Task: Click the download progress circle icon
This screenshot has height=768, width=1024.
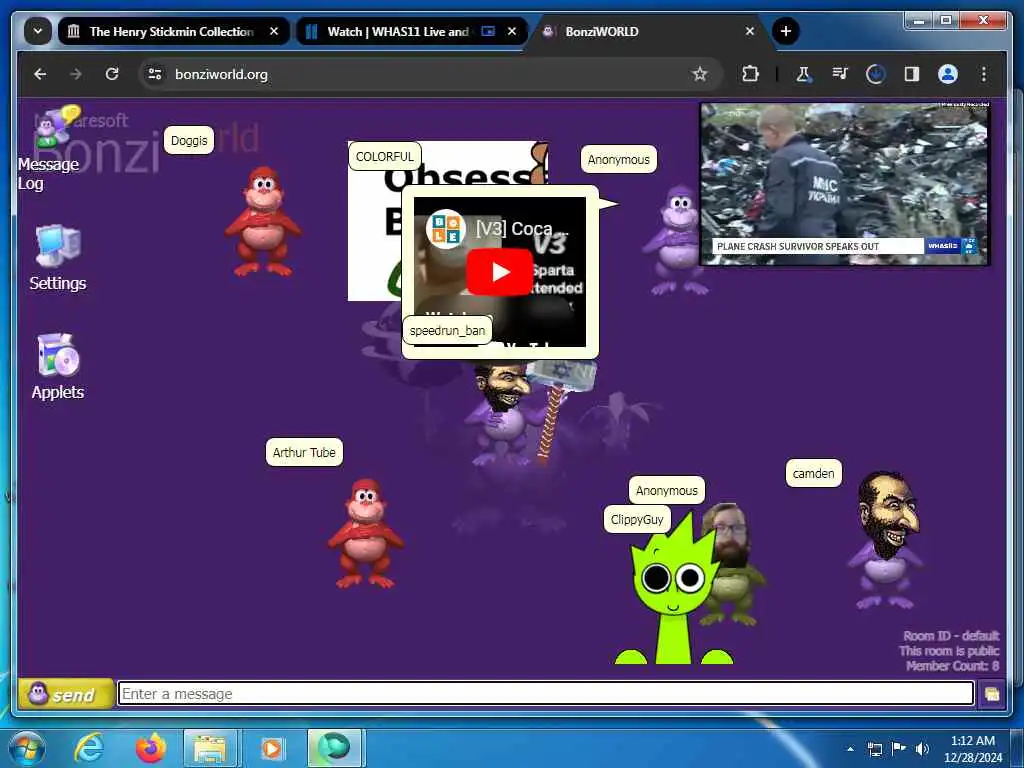Action: tap(876, 74)
